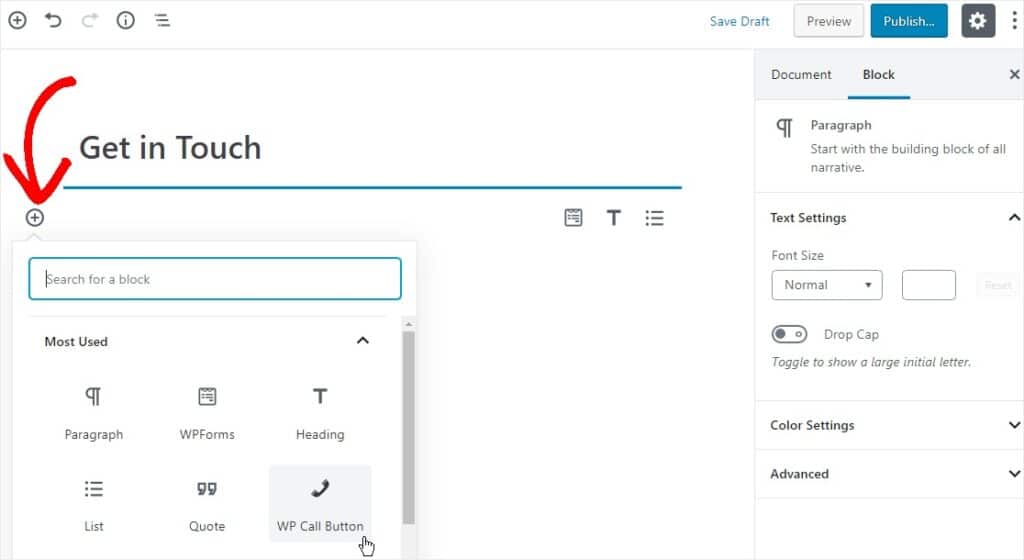Screen dimensions: 1024x560
Task: Pick the List block in Most Used
Action: 94,503
